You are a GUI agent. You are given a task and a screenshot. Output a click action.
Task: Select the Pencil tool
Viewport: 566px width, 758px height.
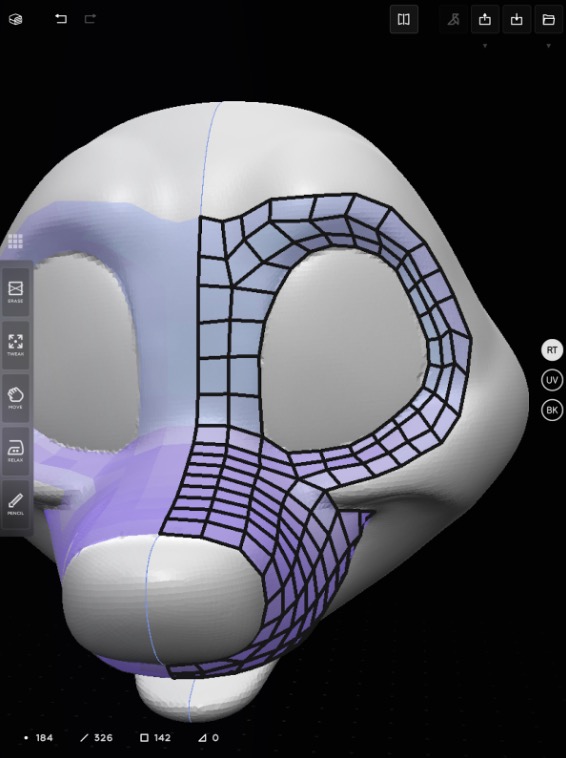pyautogui.click(x=15, y=504)
